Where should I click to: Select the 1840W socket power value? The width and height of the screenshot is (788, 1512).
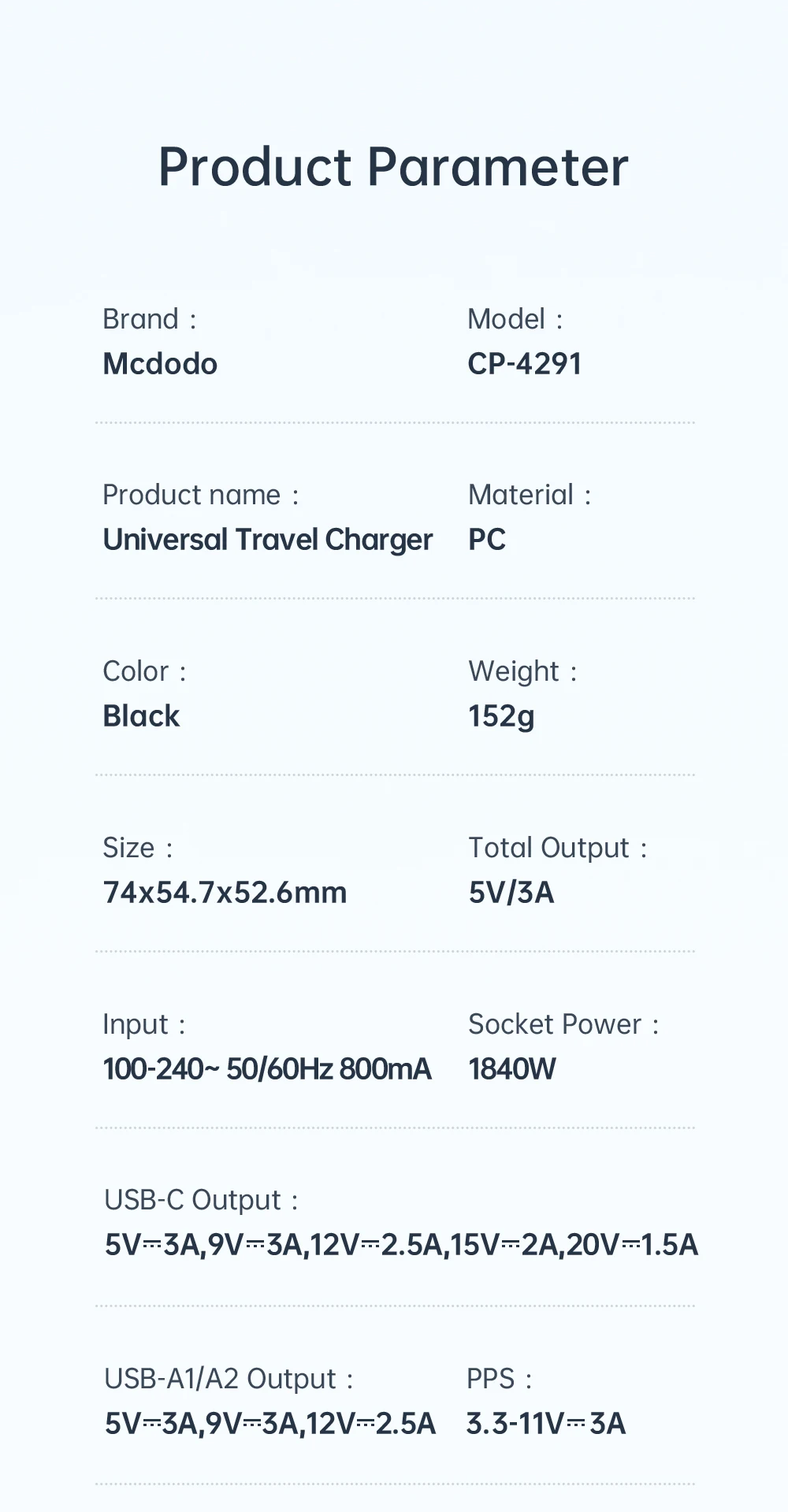511,1069
